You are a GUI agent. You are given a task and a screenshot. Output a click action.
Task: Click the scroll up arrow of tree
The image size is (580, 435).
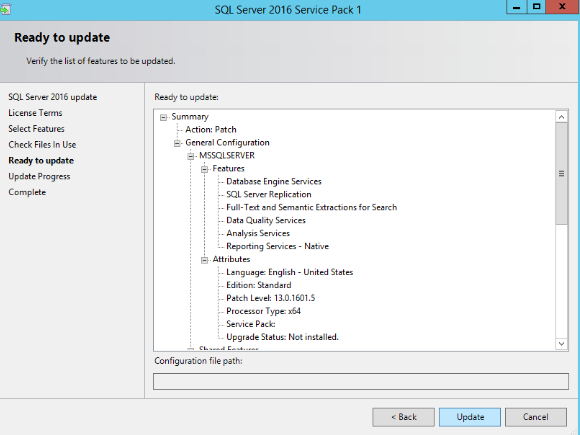pos(561,117)
